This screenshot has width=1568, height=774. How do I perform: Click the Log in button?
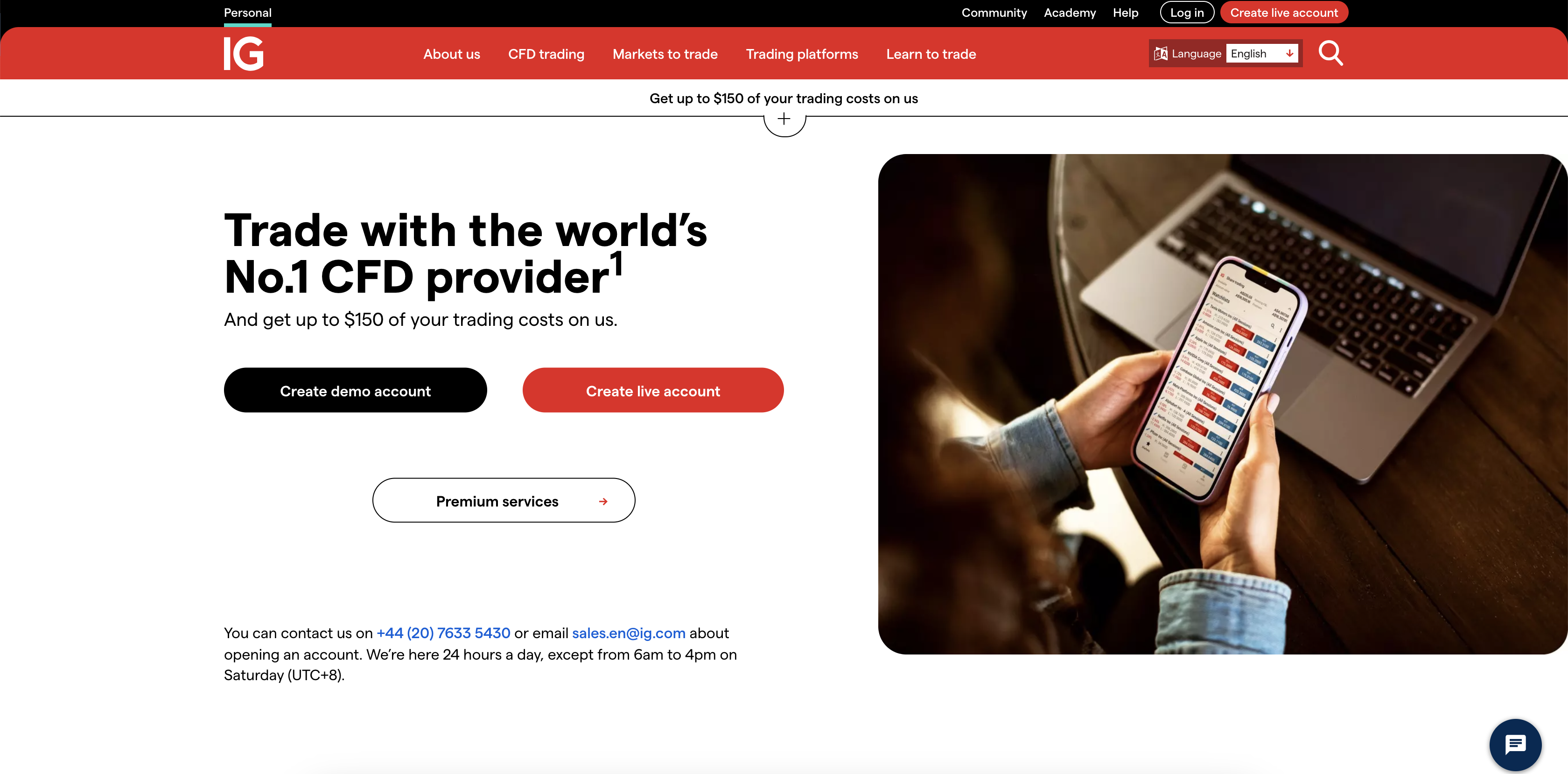pos(1186,13)
